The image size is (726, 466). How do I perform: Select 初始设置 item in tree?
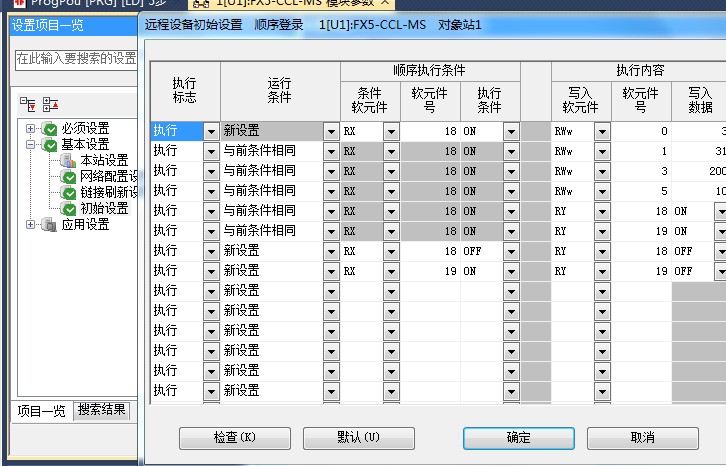coord(103,209)
